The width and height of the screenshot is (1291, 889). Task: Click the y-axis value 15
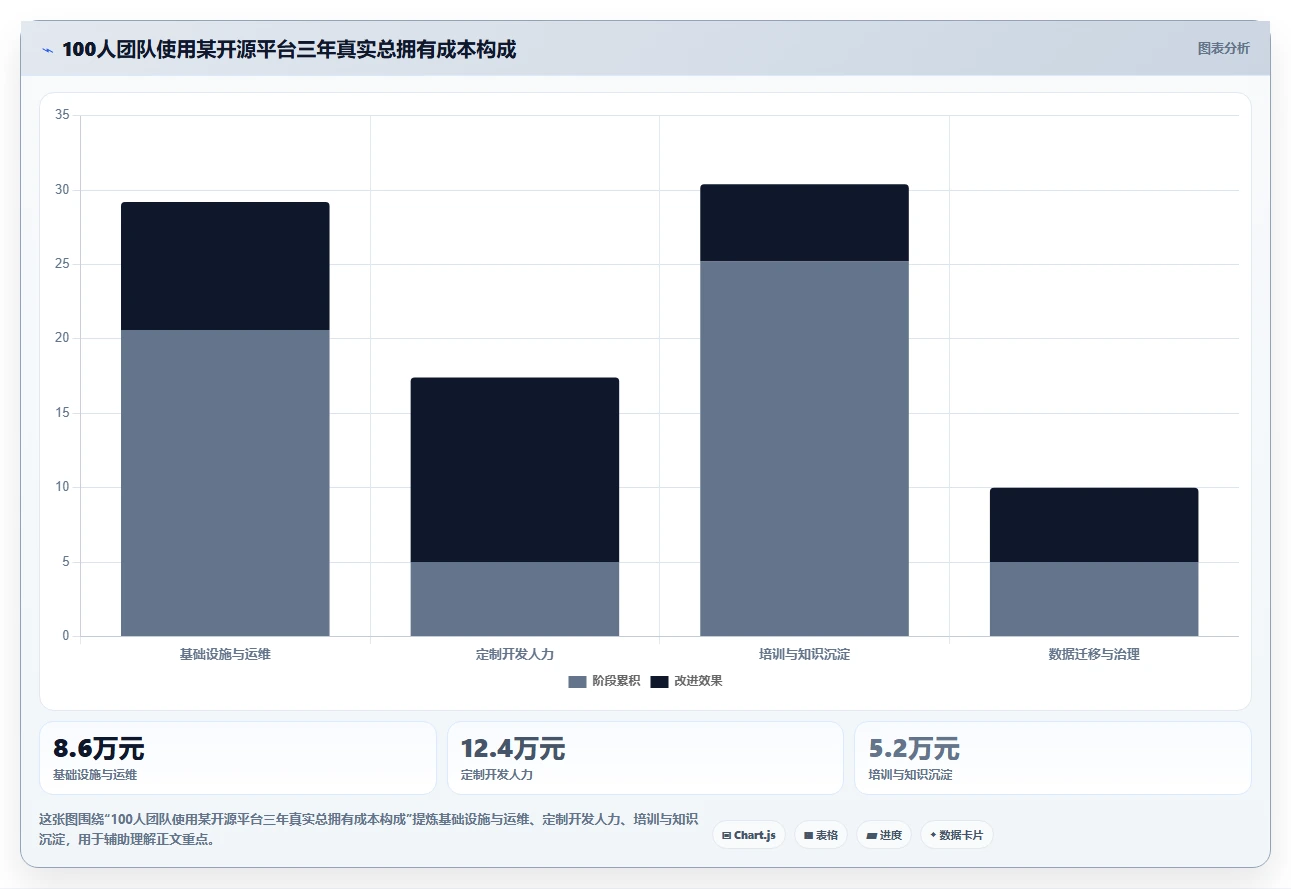62,413
